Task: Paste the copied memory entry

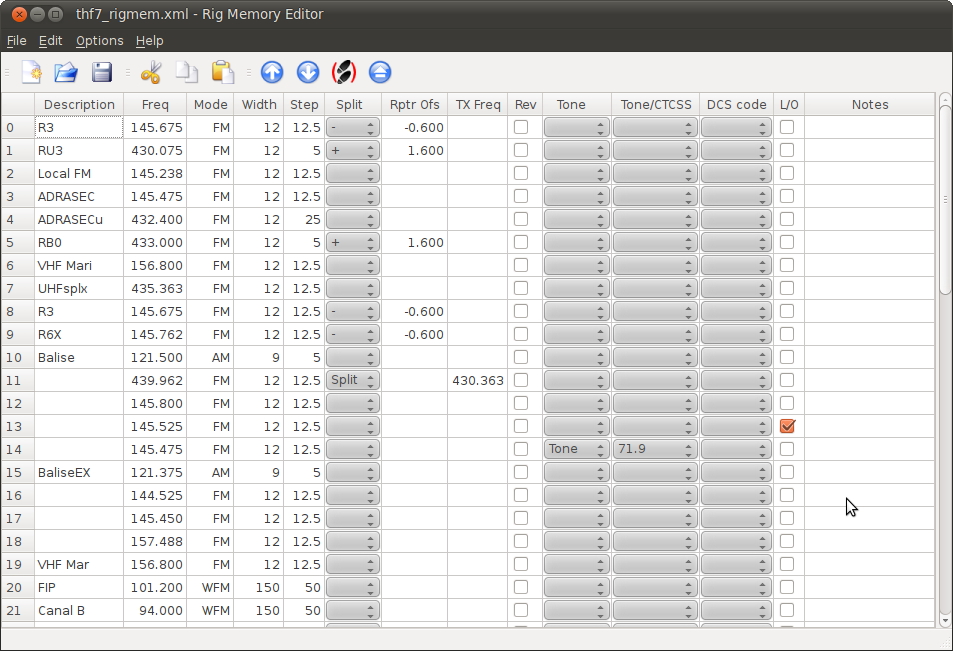Action: point(222,72)
